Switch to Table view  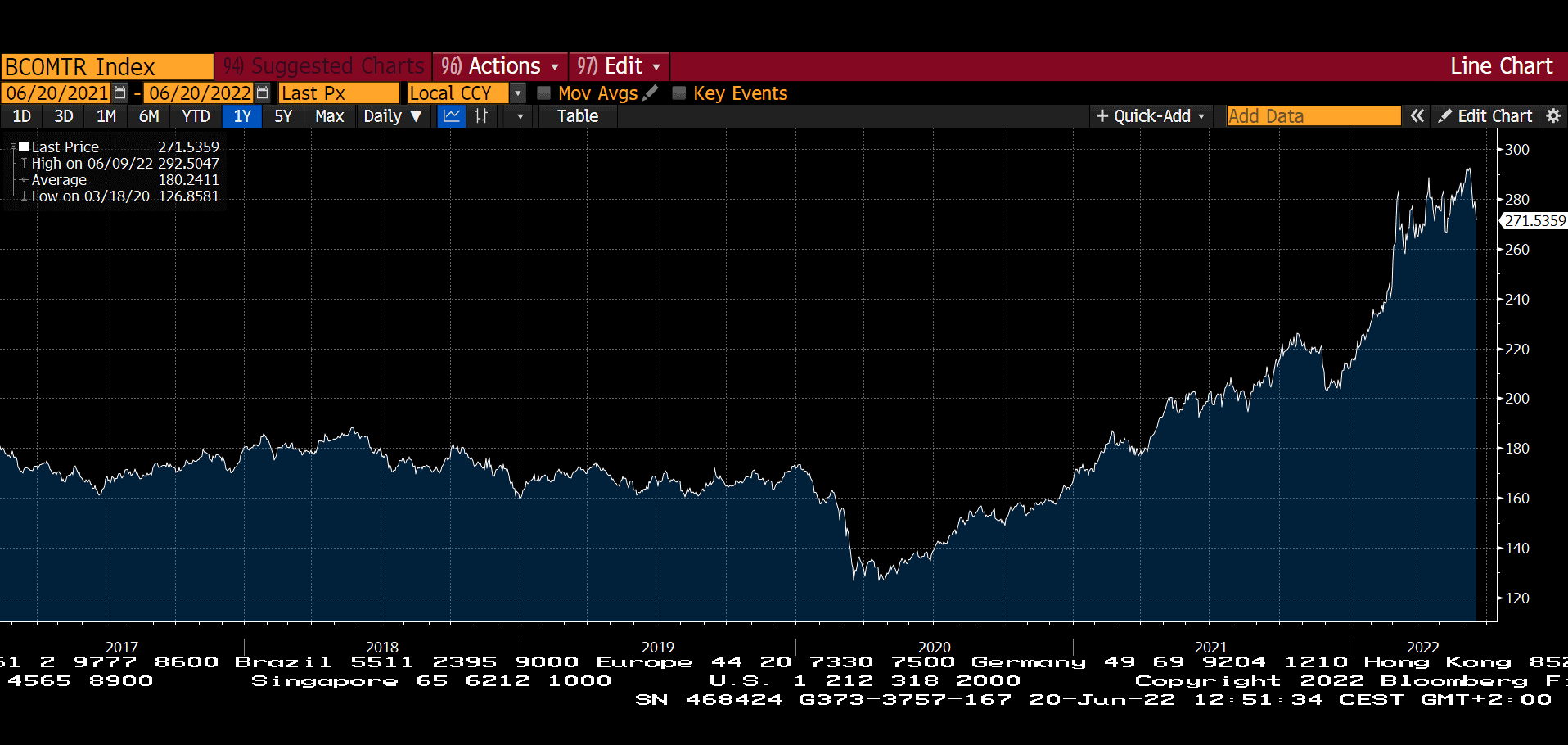tap(577, 116)
